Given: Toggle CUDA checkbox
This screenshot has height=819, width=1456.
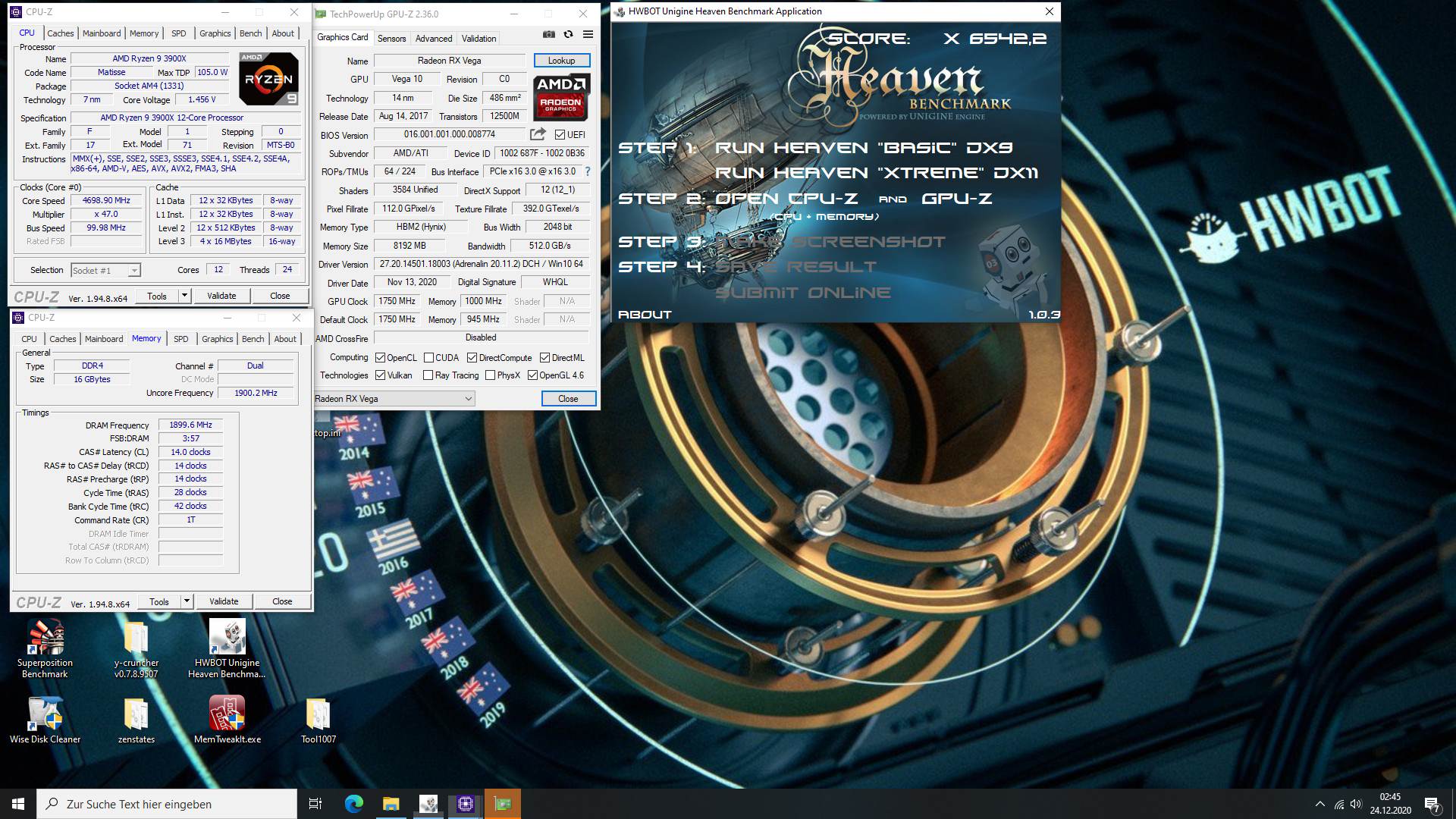Looking at the screenshot, I should 428,358.
